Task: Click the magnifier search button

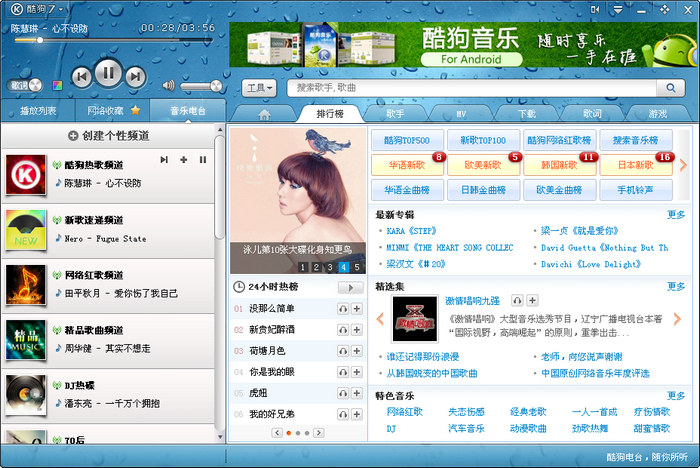Action: [671, 88]
